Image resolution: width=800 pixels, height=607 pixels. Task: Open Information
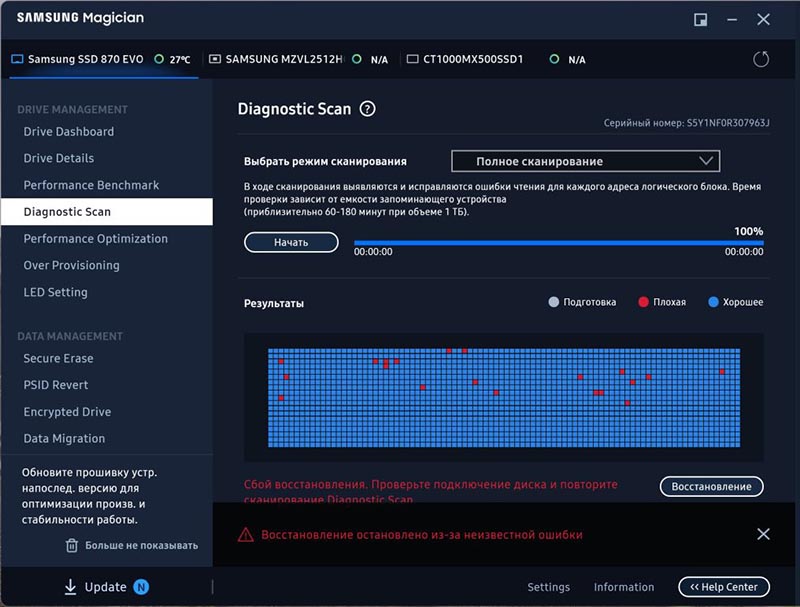(x=623, y=587)
